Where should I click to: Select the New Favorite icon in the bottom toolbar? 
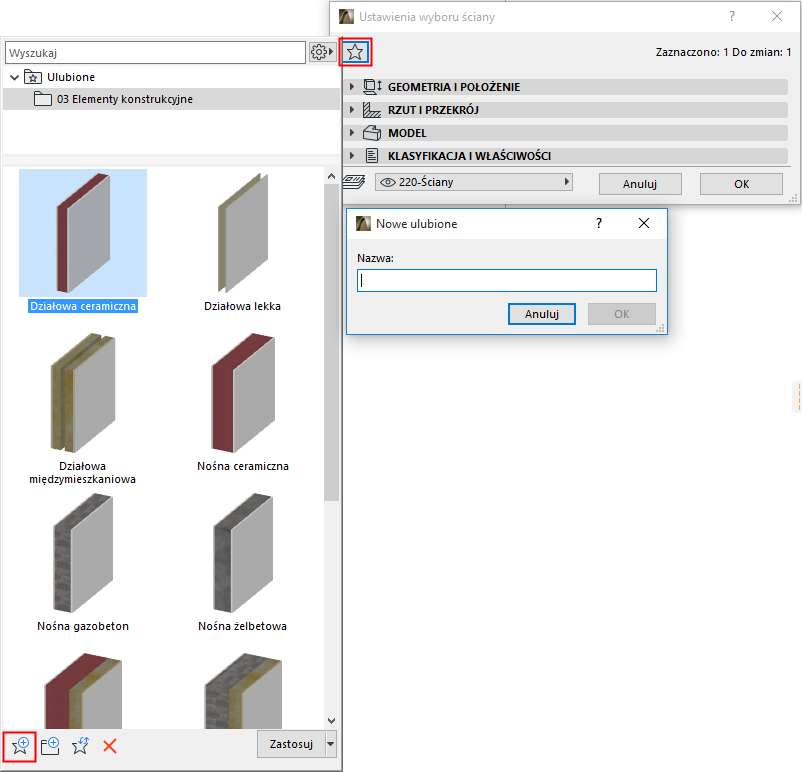coord(19,745)
